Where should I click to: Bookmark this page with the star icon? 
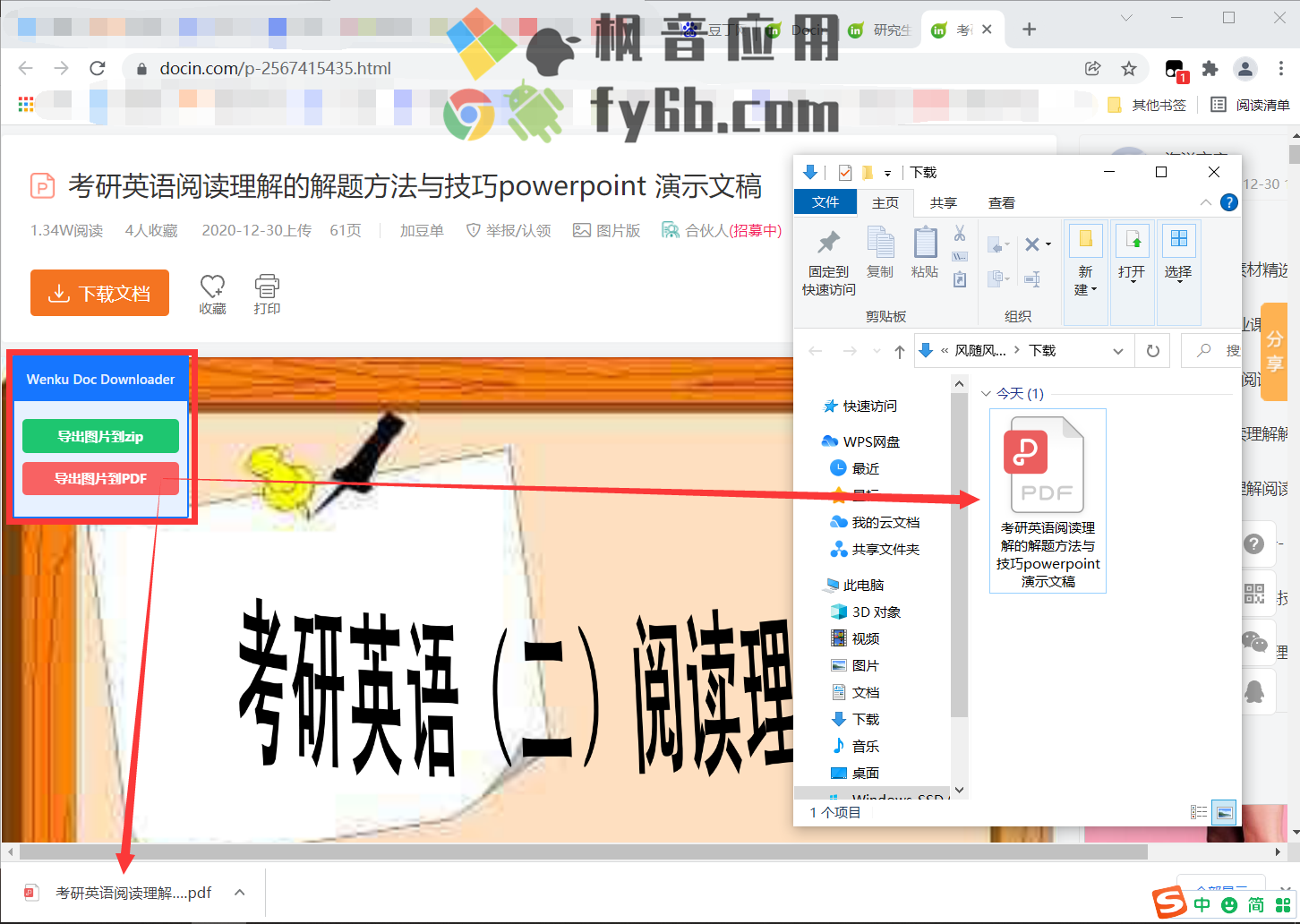pos(1129,68)
